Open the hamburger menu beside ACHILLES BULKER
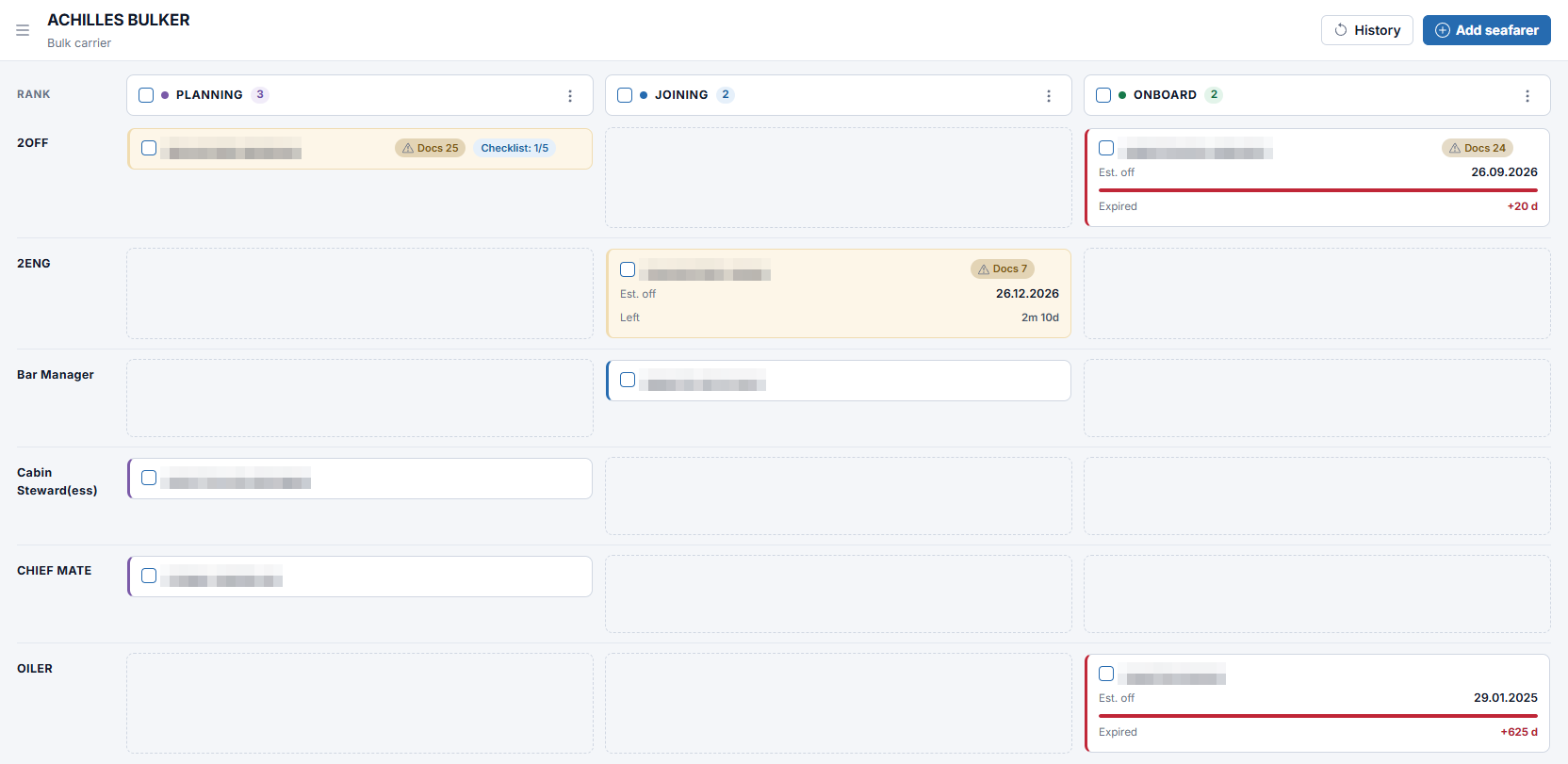This screenshot has width=1568, height=764. point(23,30)
